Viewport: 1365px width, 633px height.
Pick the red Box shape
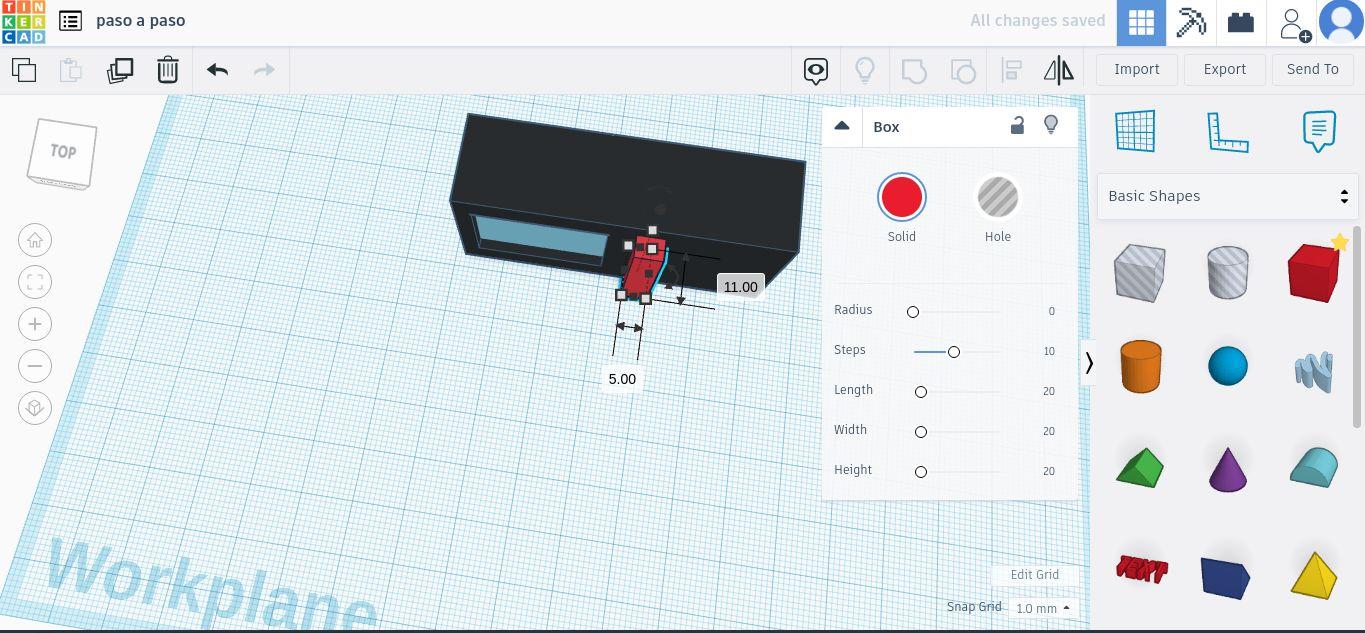[x=1313, y=272]
